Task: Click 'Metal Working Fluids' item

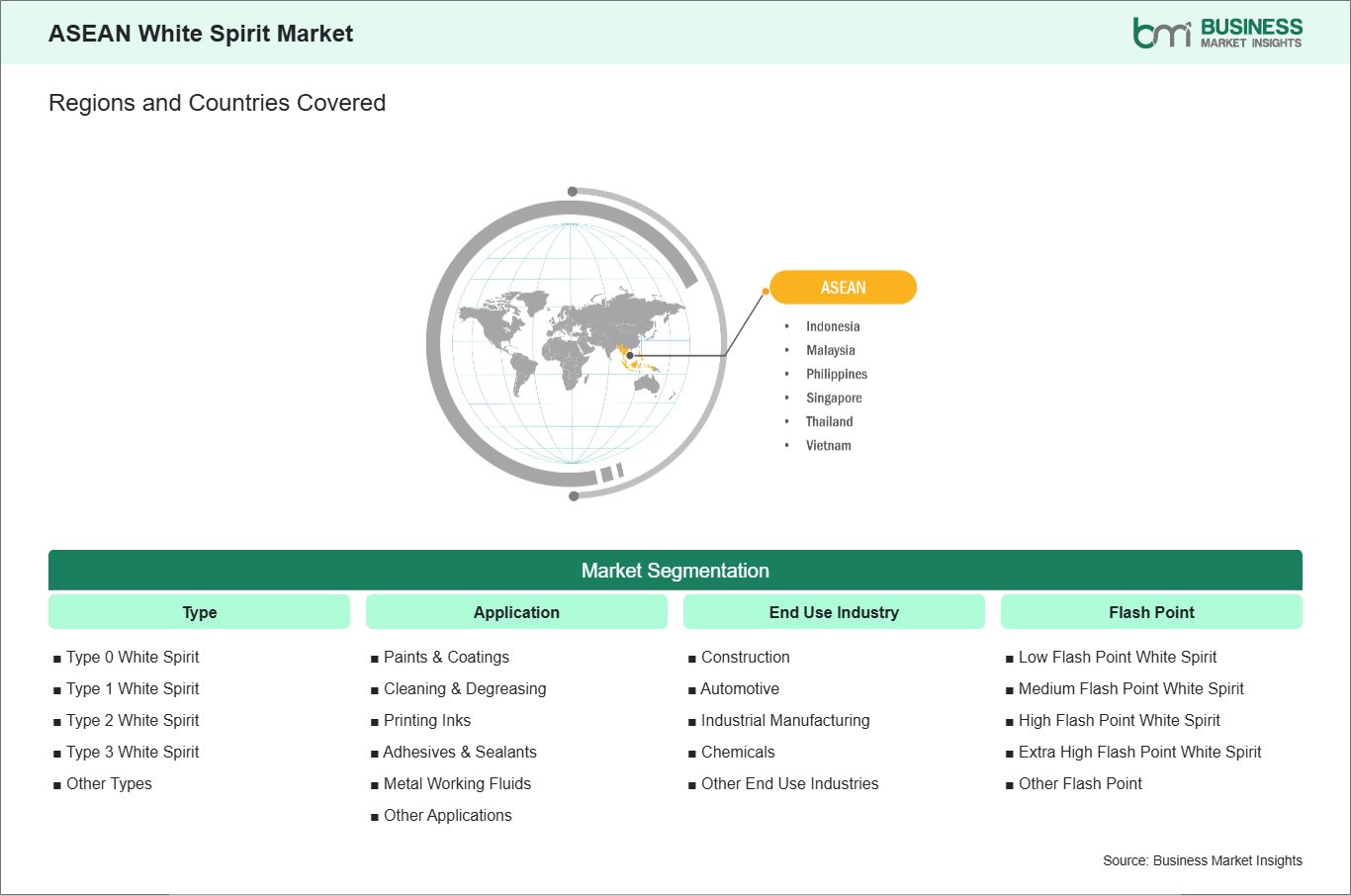Action: click(457, 783)
